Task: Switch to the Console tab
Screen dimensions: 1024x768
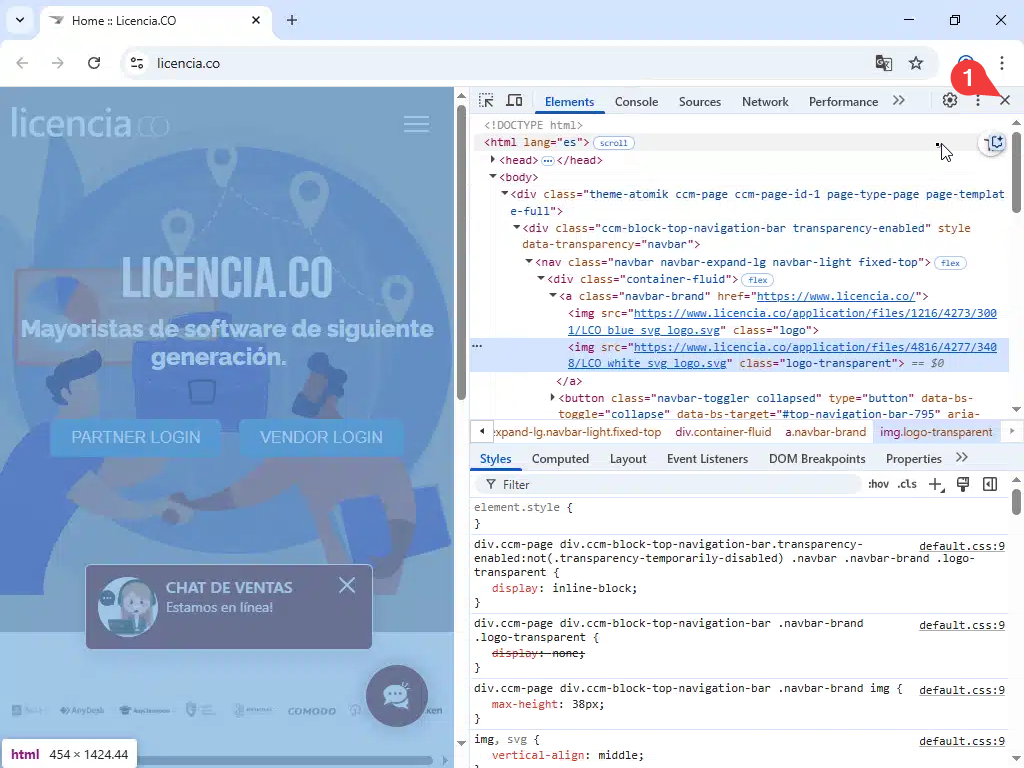Action: click(x=636, y=101)
